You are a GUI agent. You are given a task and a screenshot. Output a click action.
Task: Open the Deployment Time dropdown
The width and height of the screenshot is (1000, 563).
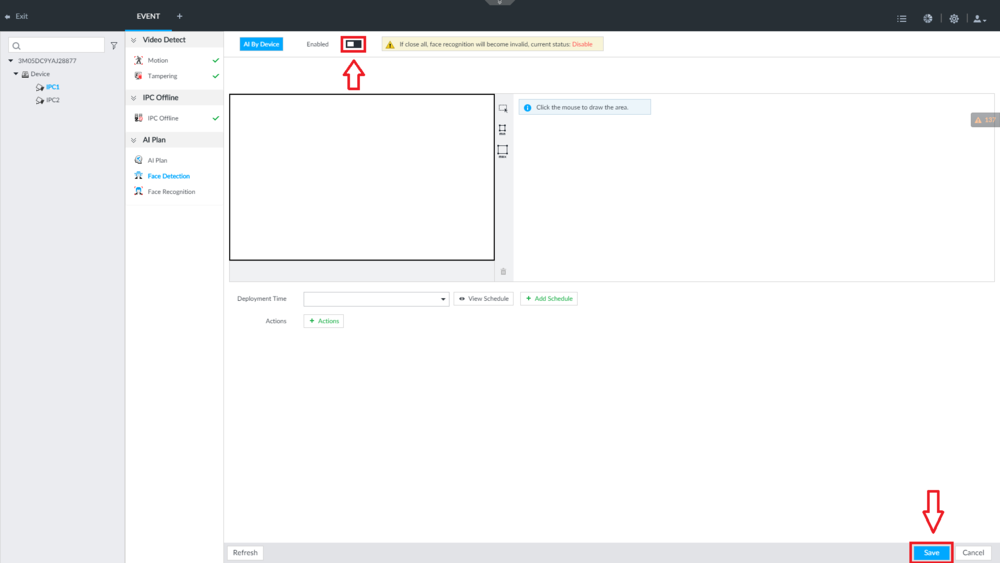point(376,299)
